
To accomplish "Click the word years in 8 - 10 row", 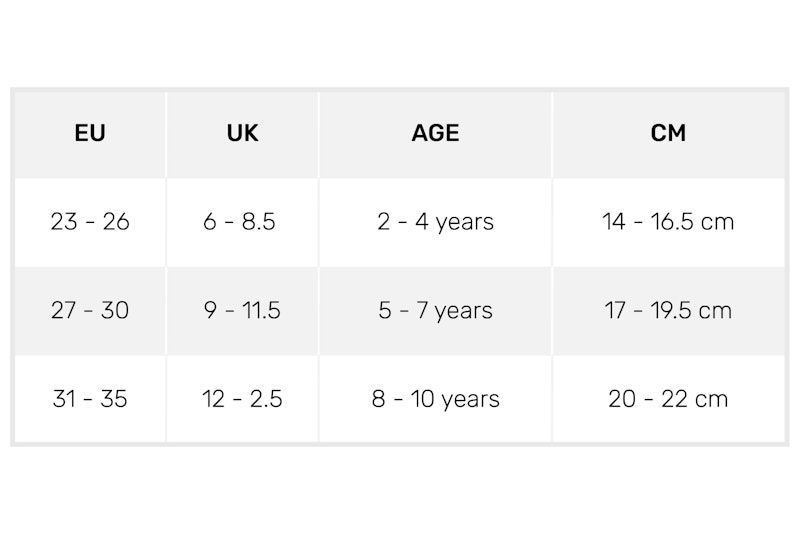I will click(x=470, y=400).
